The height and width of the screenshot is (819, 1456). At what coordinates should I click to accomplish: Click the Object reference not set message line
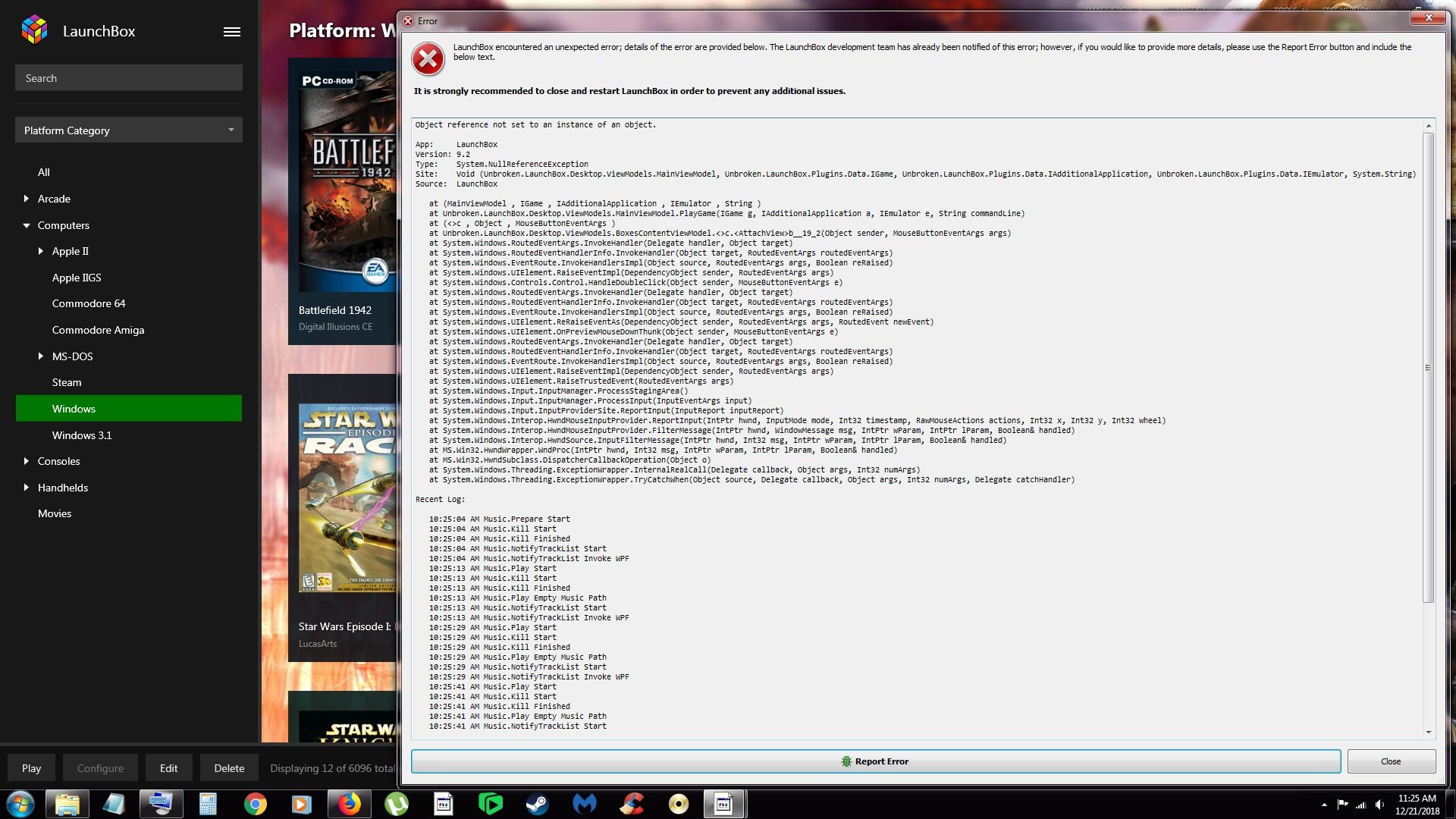[x=535, y=125]
